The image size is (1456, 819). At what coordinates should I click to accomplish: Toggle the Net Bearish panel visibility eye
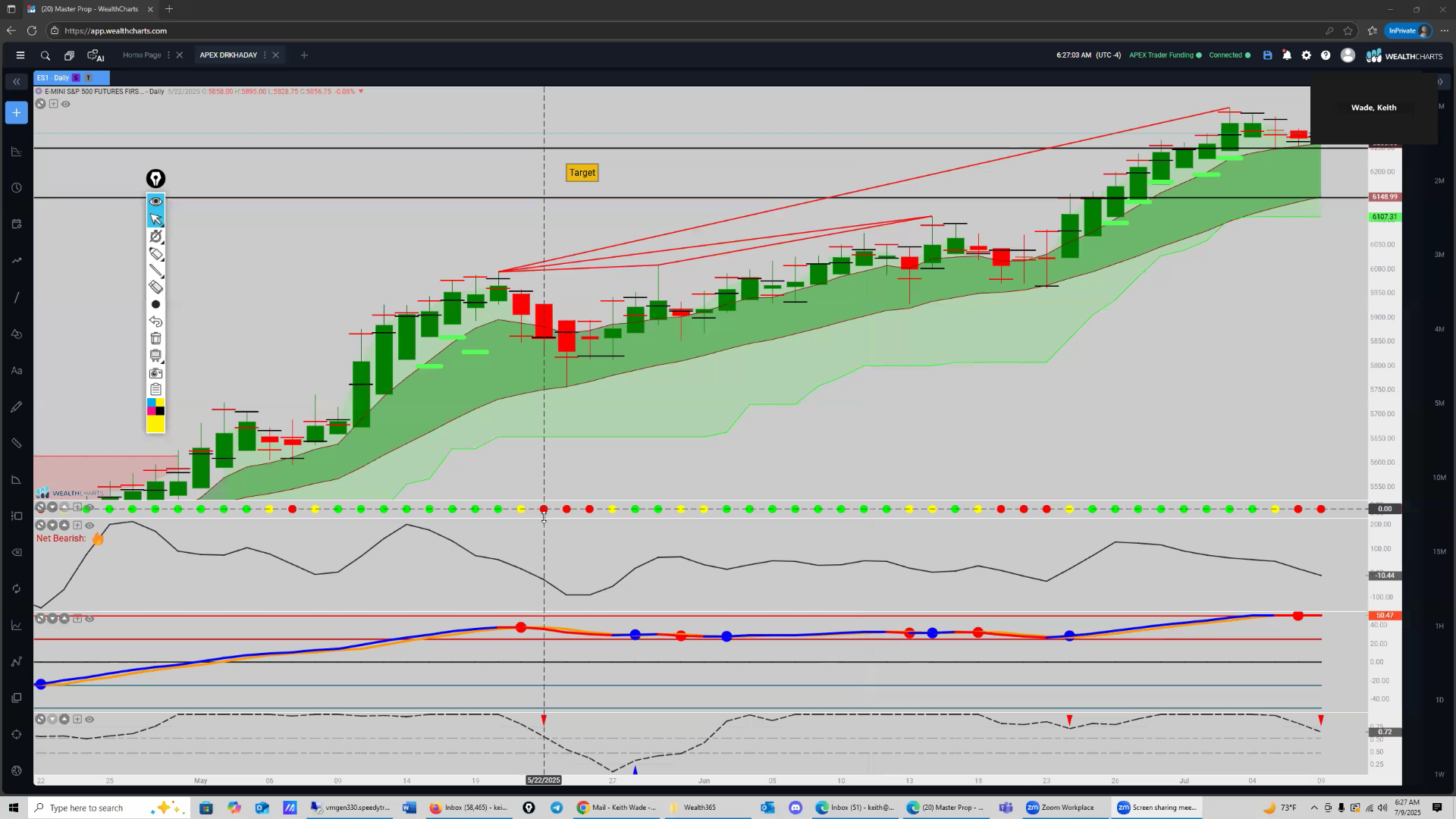(89, 526)
